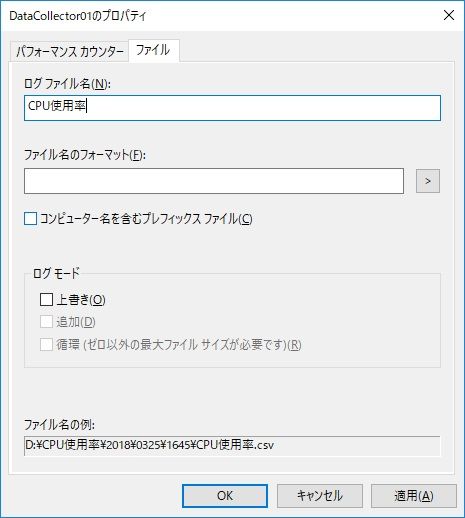Apply changes with 適用(A) button
This screenshot has height=518, width=465.
pyautogui.click(x=414, y=496)
